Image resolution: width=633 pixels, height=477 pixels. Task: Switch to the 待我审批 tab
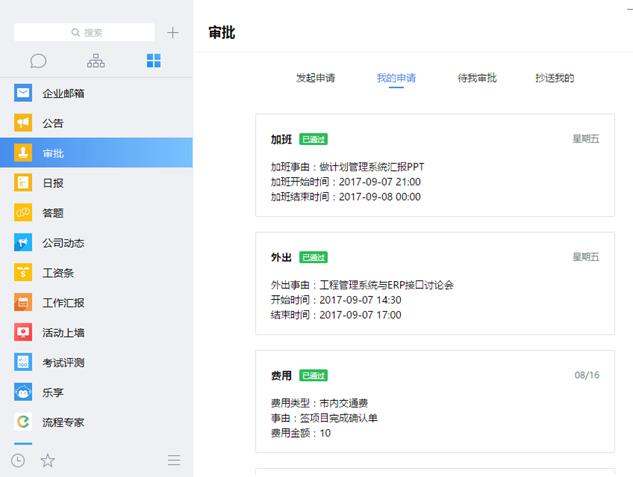point(477,78)
